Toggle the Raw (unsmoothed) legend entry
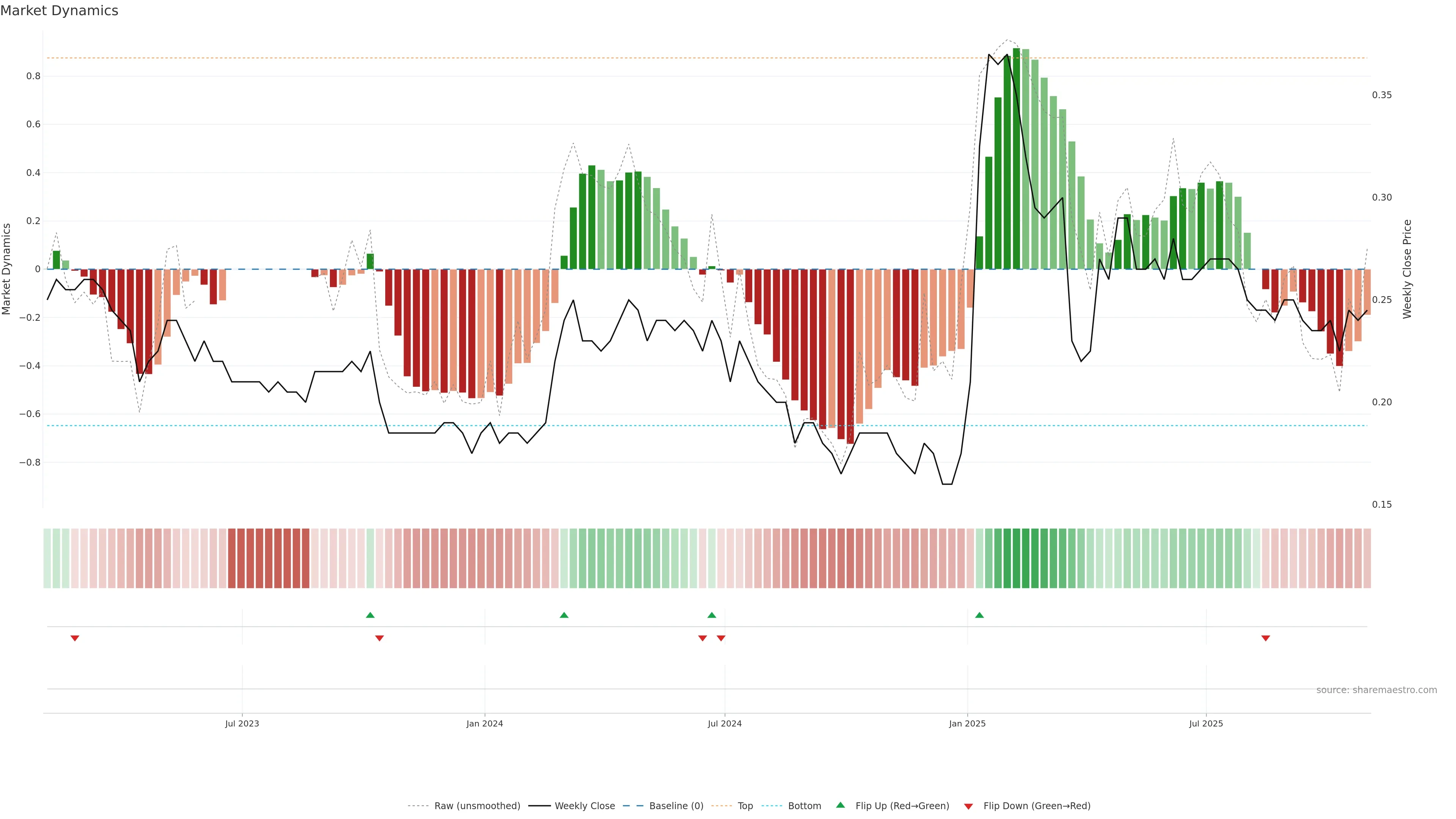 pos(477,806)
